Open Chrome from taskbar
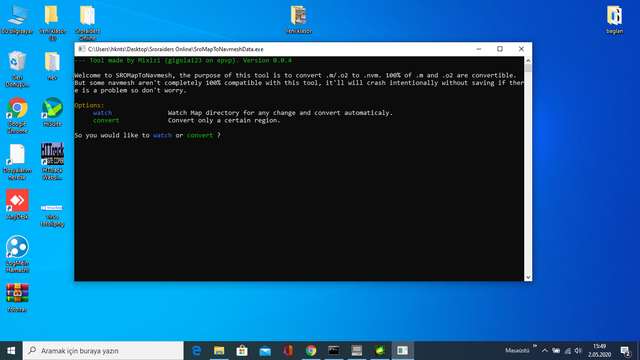The height and width of the screenshot is (360, 640). click(x=311, y=351)
